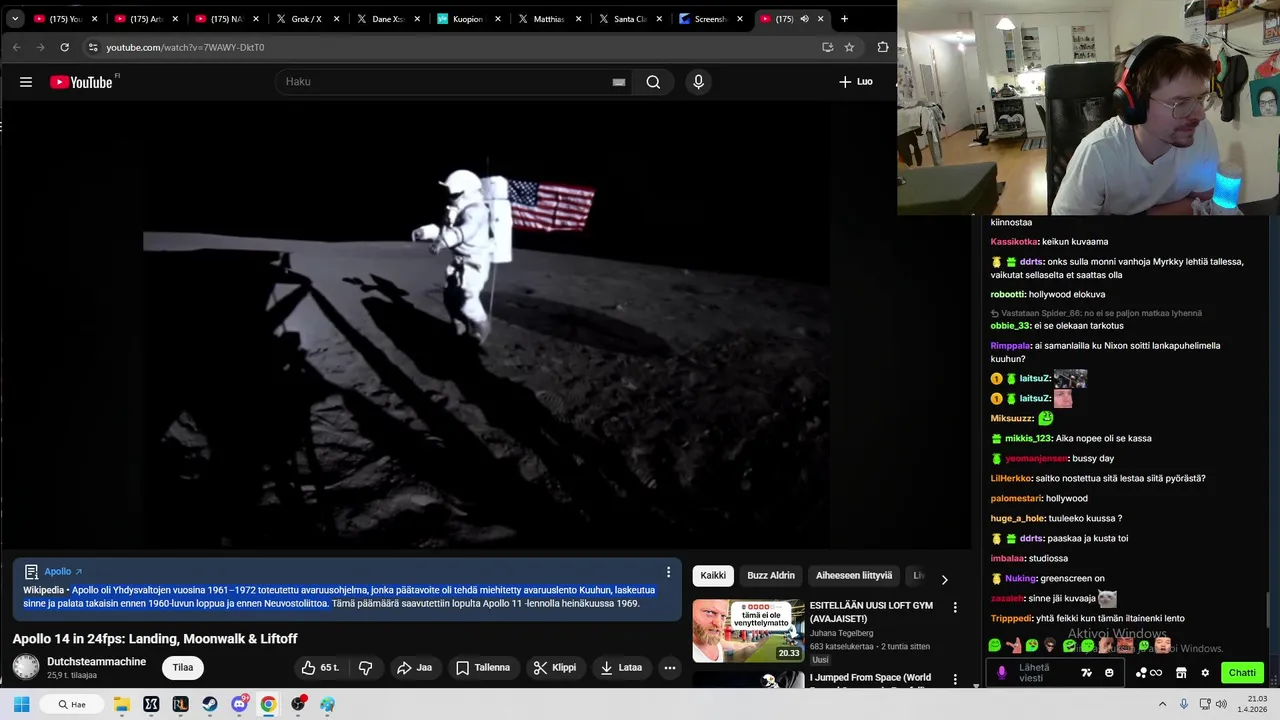Switch to the Dane X tab
Image resolution: width=1280 pixels, height=720 pixels.
[387, 19]
